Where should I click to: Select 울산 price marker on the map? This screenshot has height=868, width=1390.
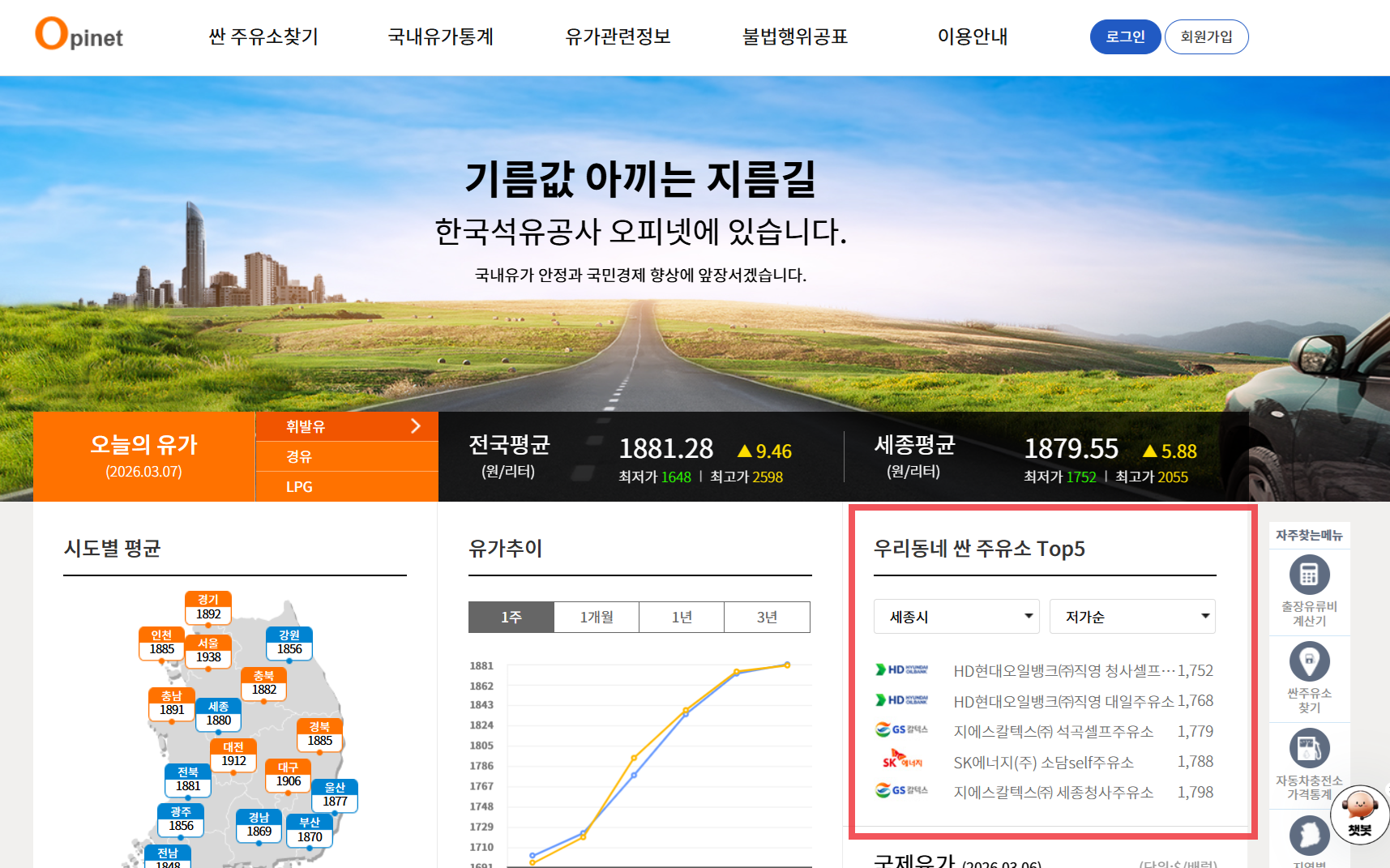[335, 795]
